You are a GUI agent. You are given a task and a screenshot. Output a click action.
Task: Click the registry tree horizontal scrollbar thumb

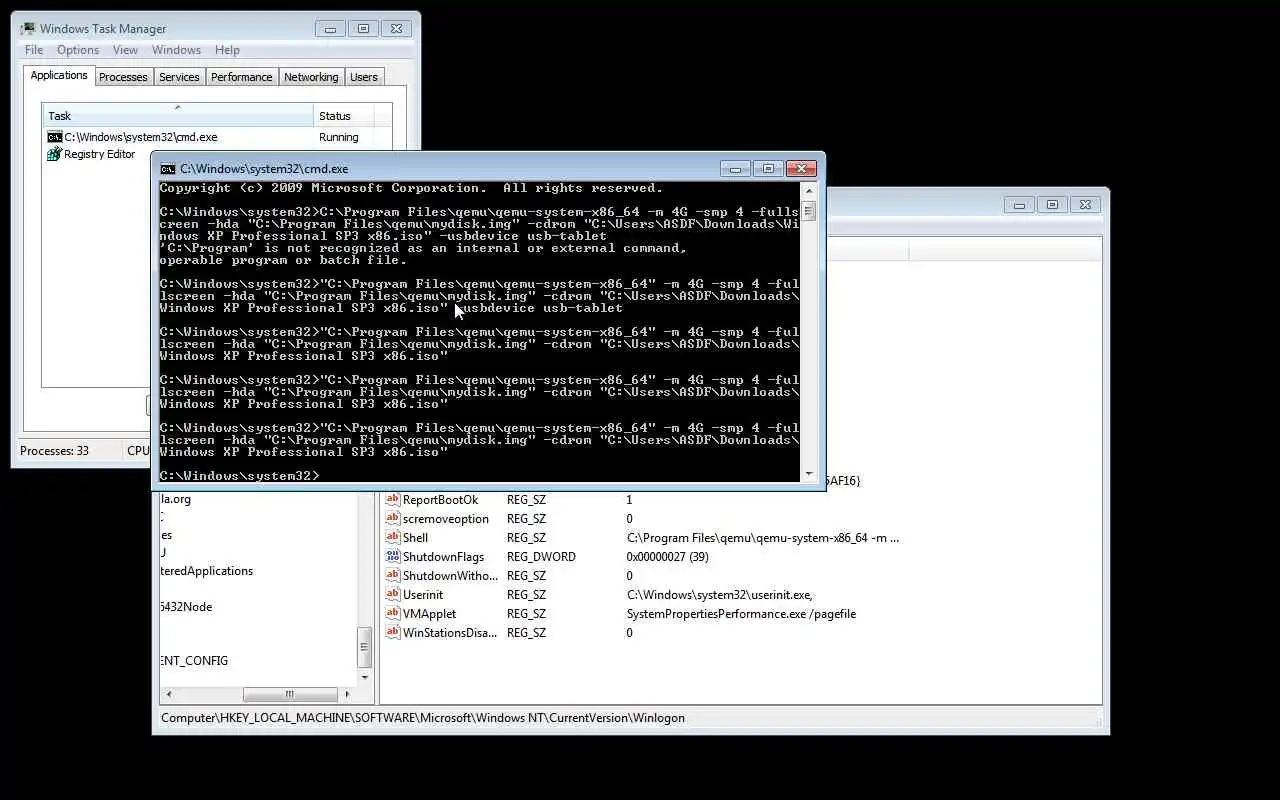tap(290, 694)
